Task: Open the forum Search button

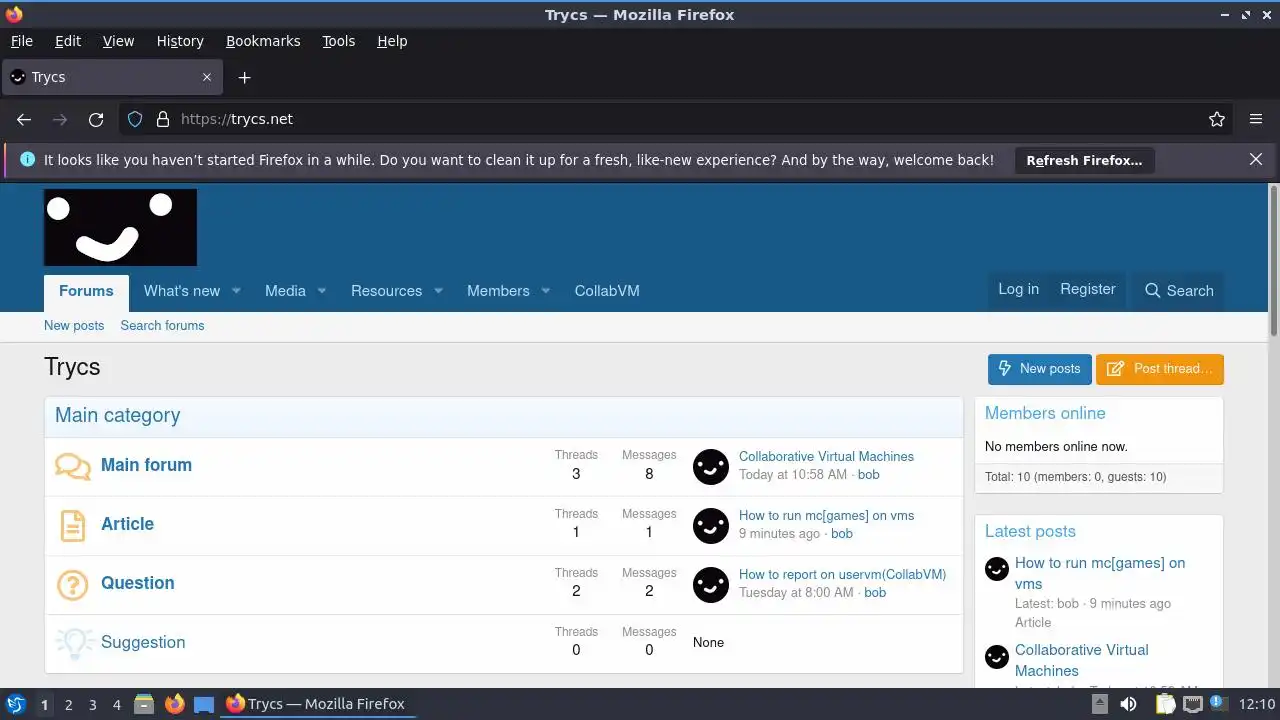Action: point(1179,291)
